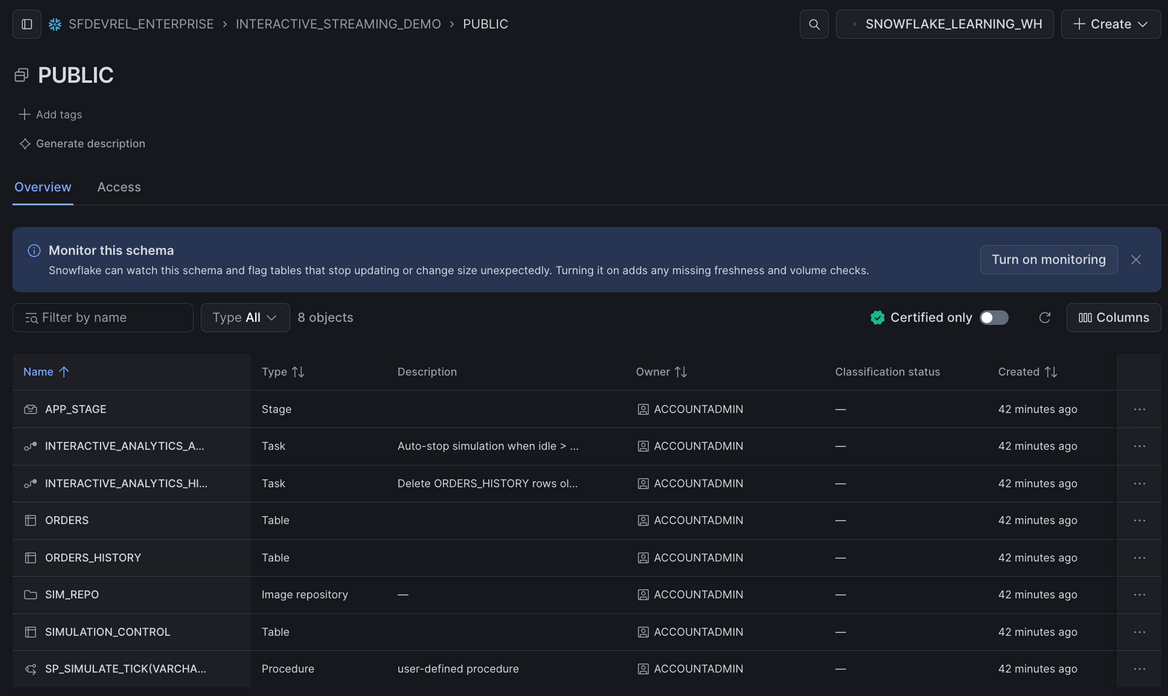The width and height of the screenshot is (1168, 696).
Task: Open the search magnifier button
Action: point(813,24)
